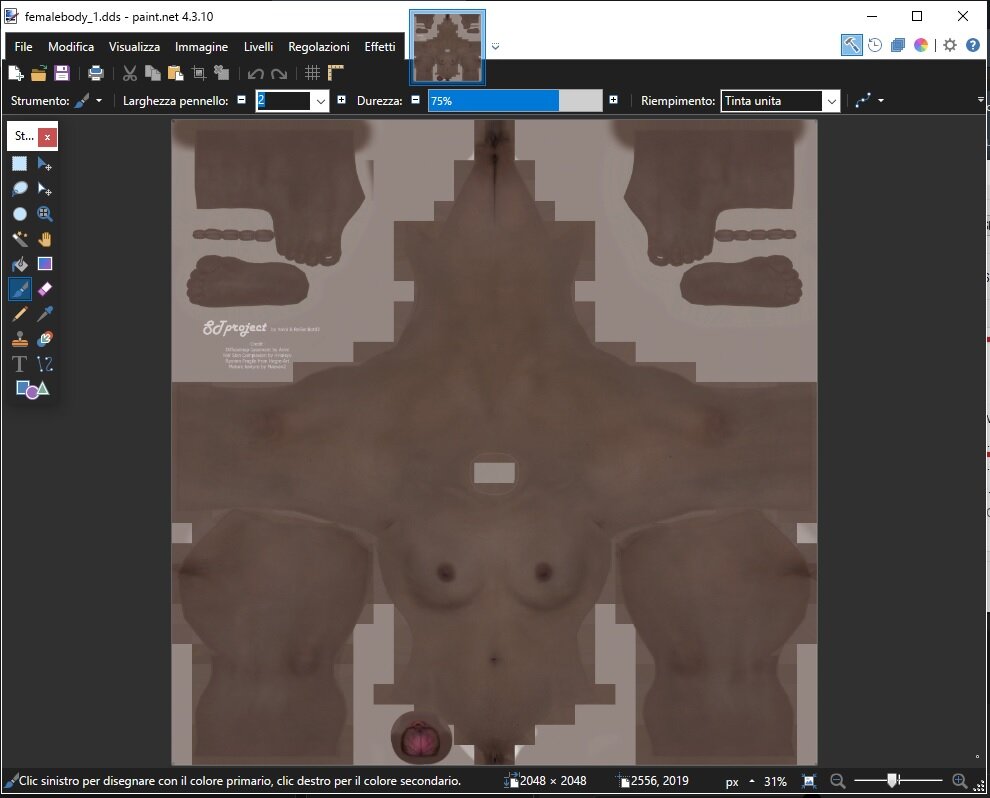Select the Pencil tool

click(20, 314)
